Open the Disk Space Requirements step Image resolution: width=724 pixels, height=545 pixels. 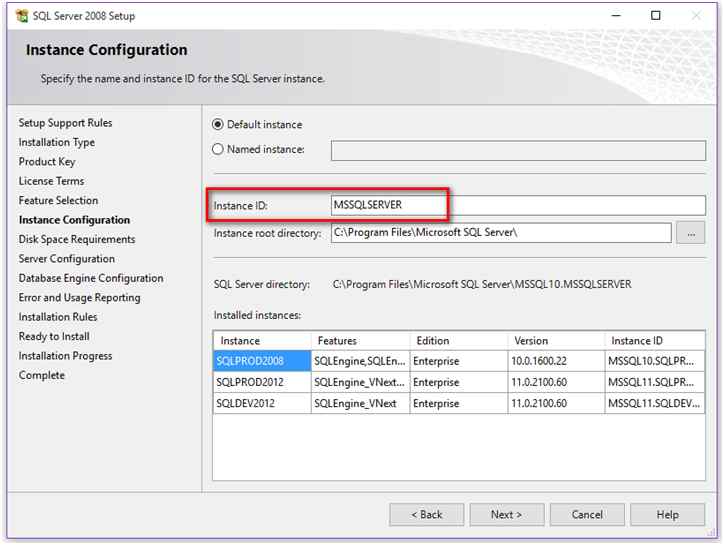tap(77, 239)
